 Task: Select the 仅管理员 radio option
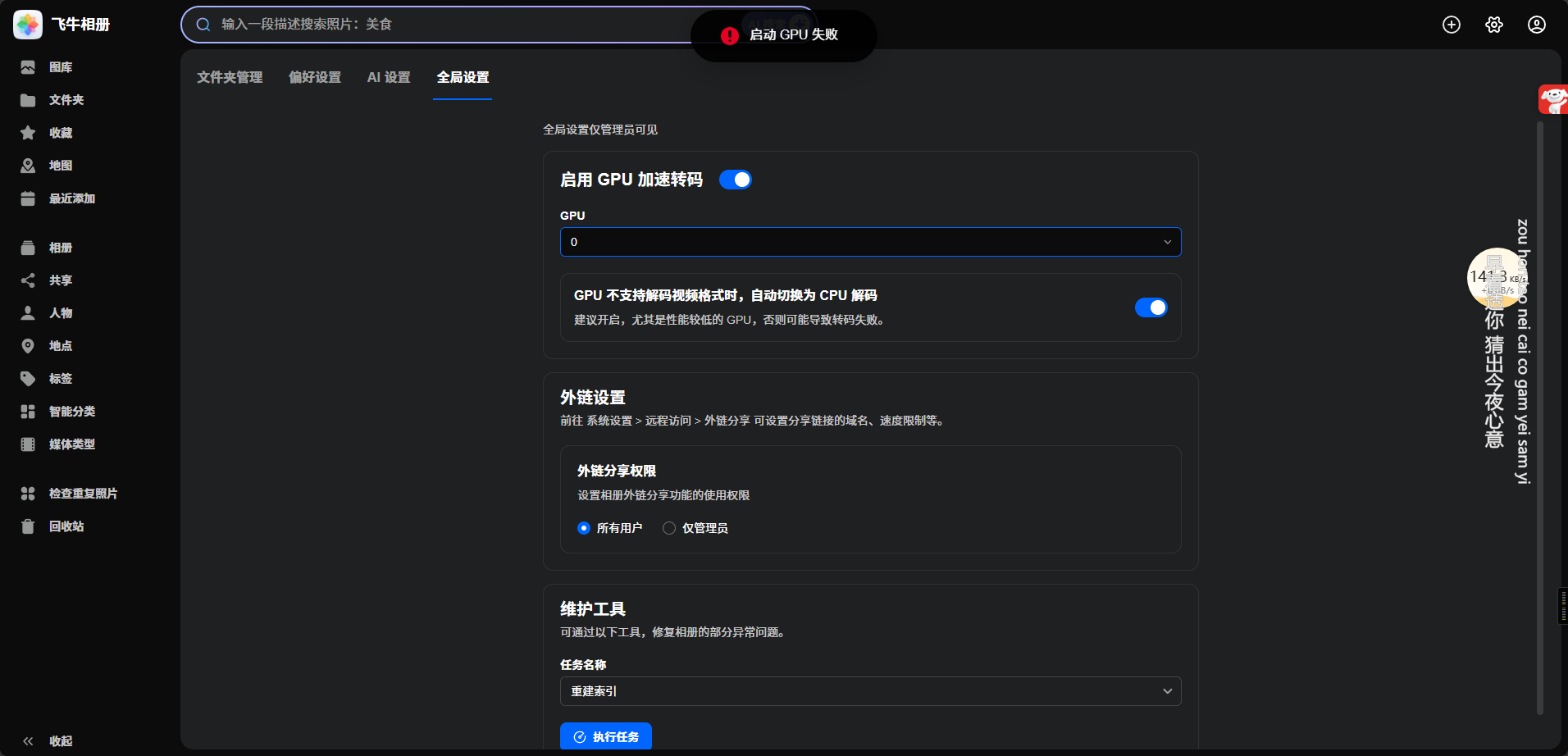(668, 528)
